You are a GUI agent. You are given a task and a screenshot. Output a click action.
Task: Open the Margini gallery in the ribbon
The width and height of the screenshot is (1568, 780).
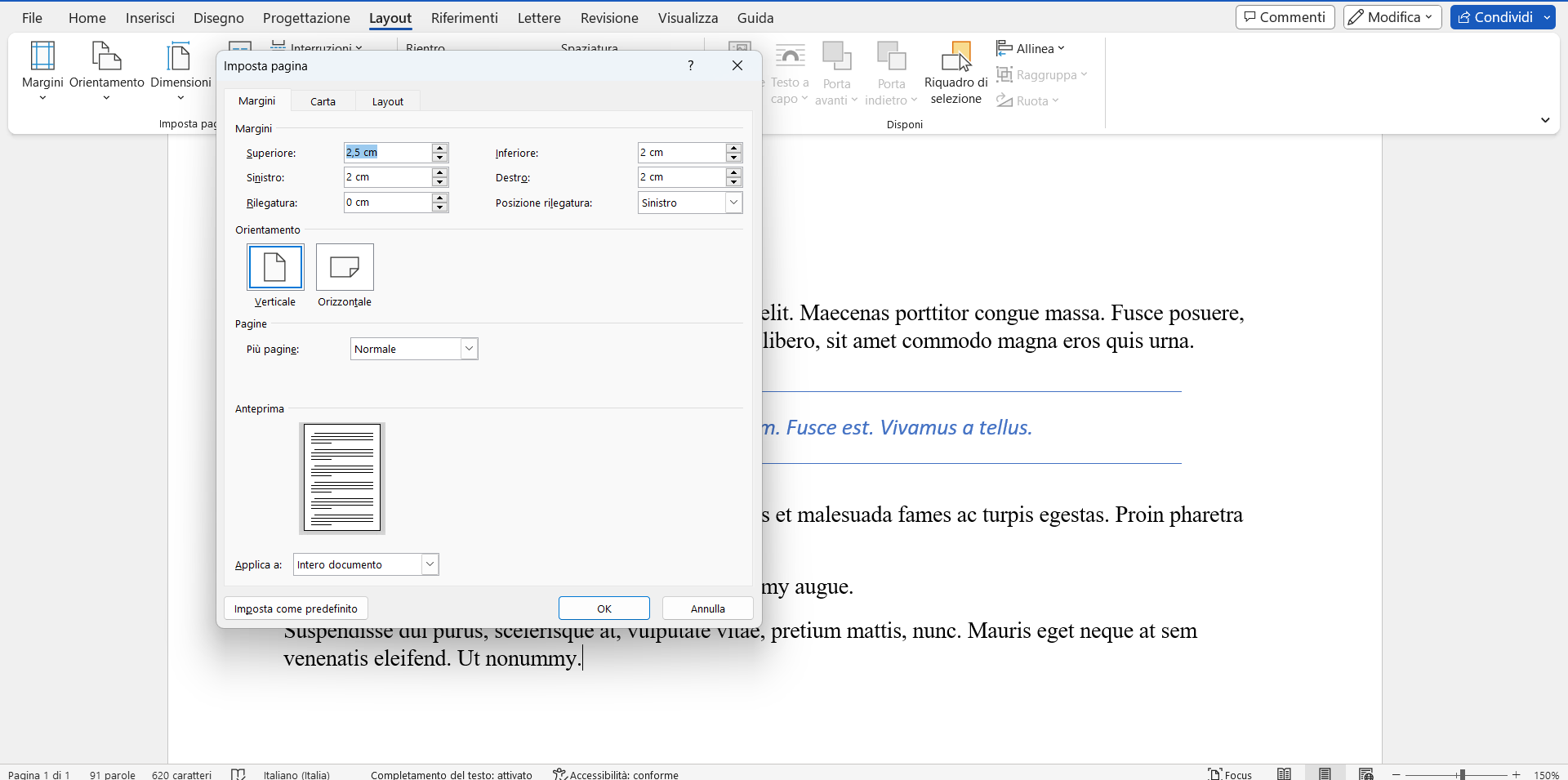42,69
